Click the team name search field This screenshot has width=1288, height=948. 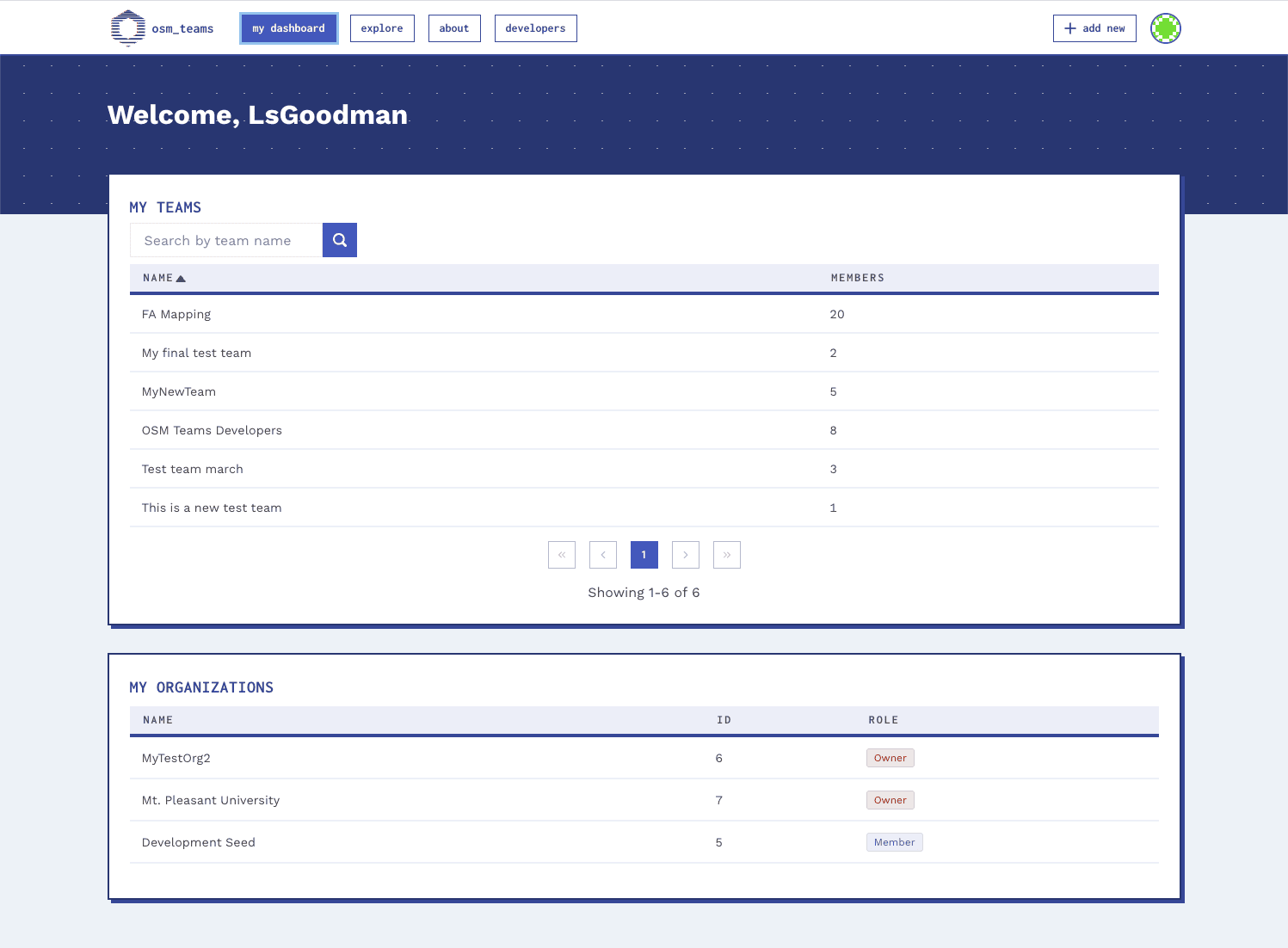225,240
